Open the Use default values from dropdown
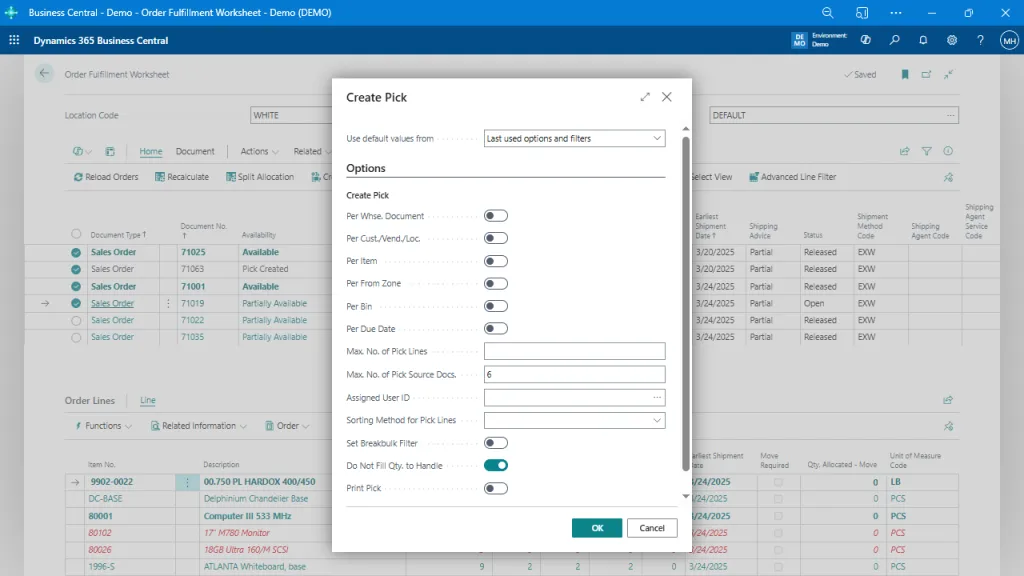The width and height of the screenshot is (1024, 576). (x=655, y=138)
